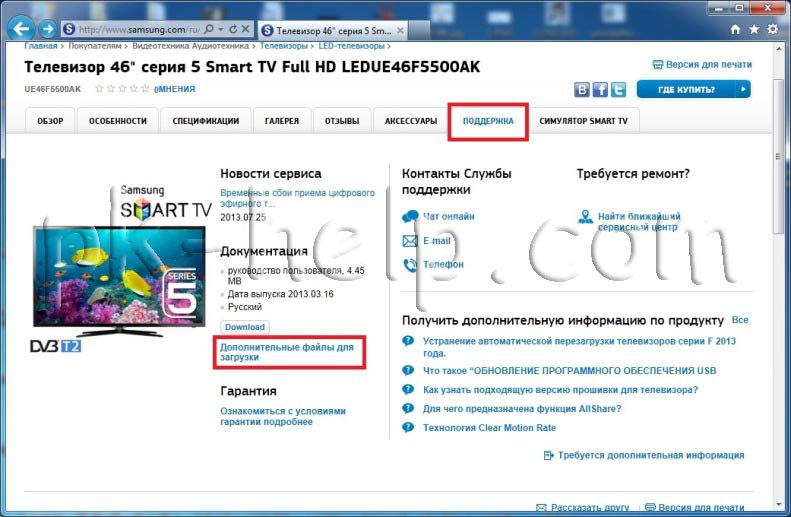Share via Twitter icon
The height and width of the screenshot is (517, 791).
(618, 89)
